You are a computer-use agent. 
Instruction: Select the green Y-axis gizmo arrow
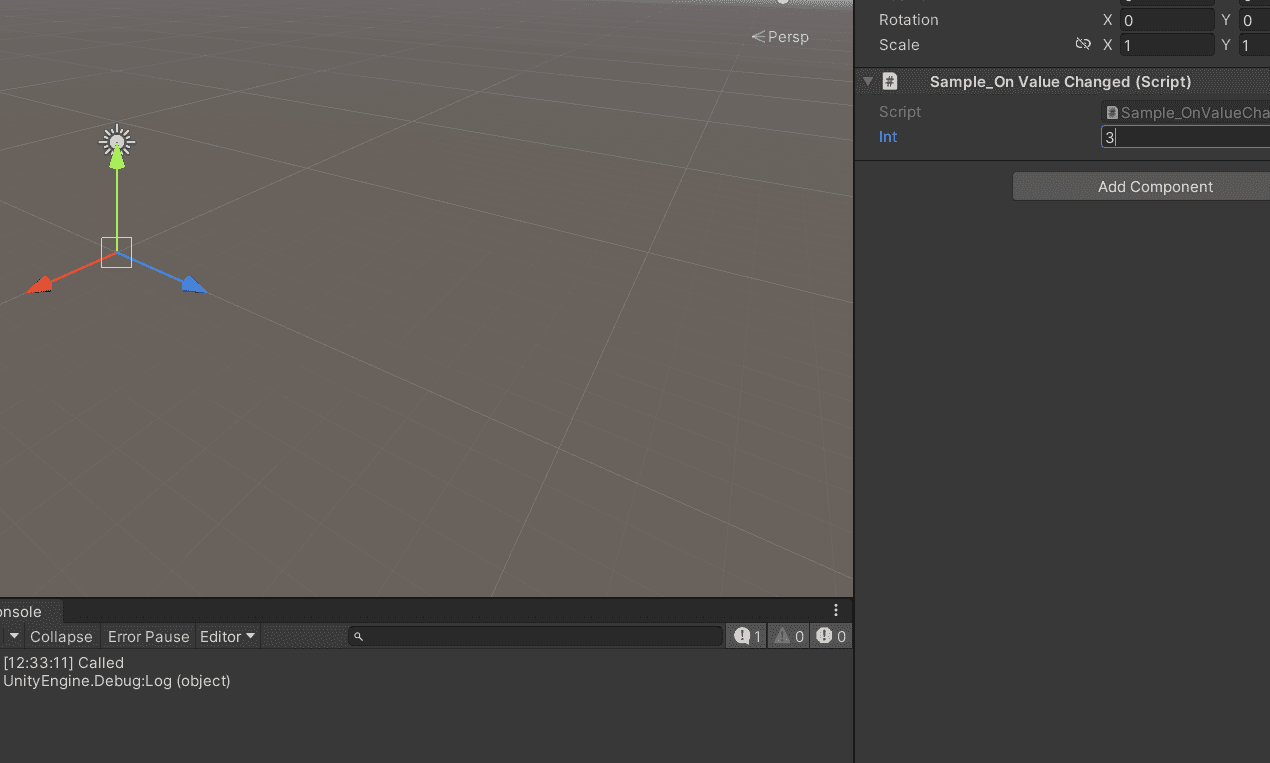pyautogui.click(x=117, y=158)
